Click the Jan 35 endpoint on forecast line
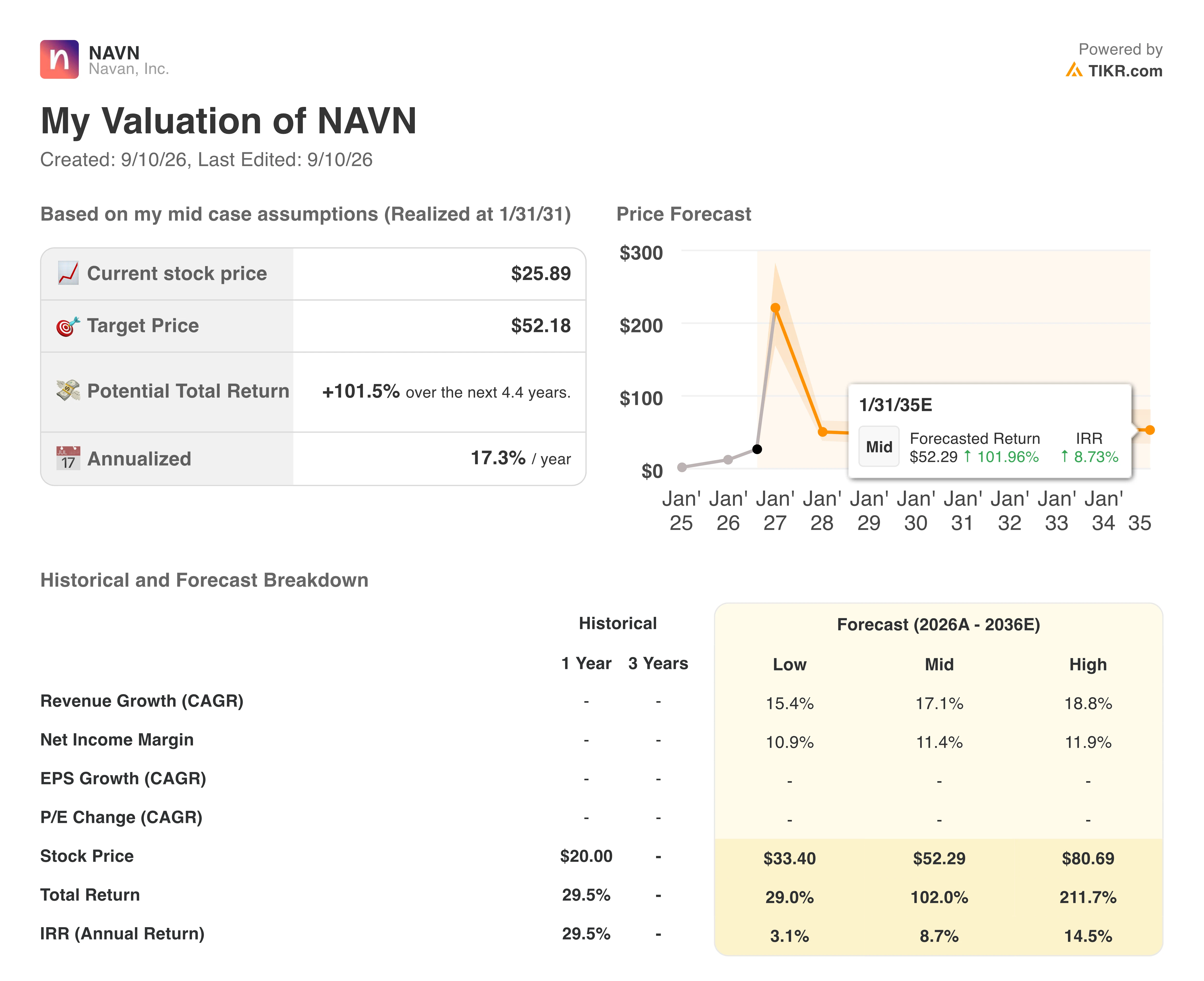This screenshot has height=981, width=1204. coord(1150,430)
